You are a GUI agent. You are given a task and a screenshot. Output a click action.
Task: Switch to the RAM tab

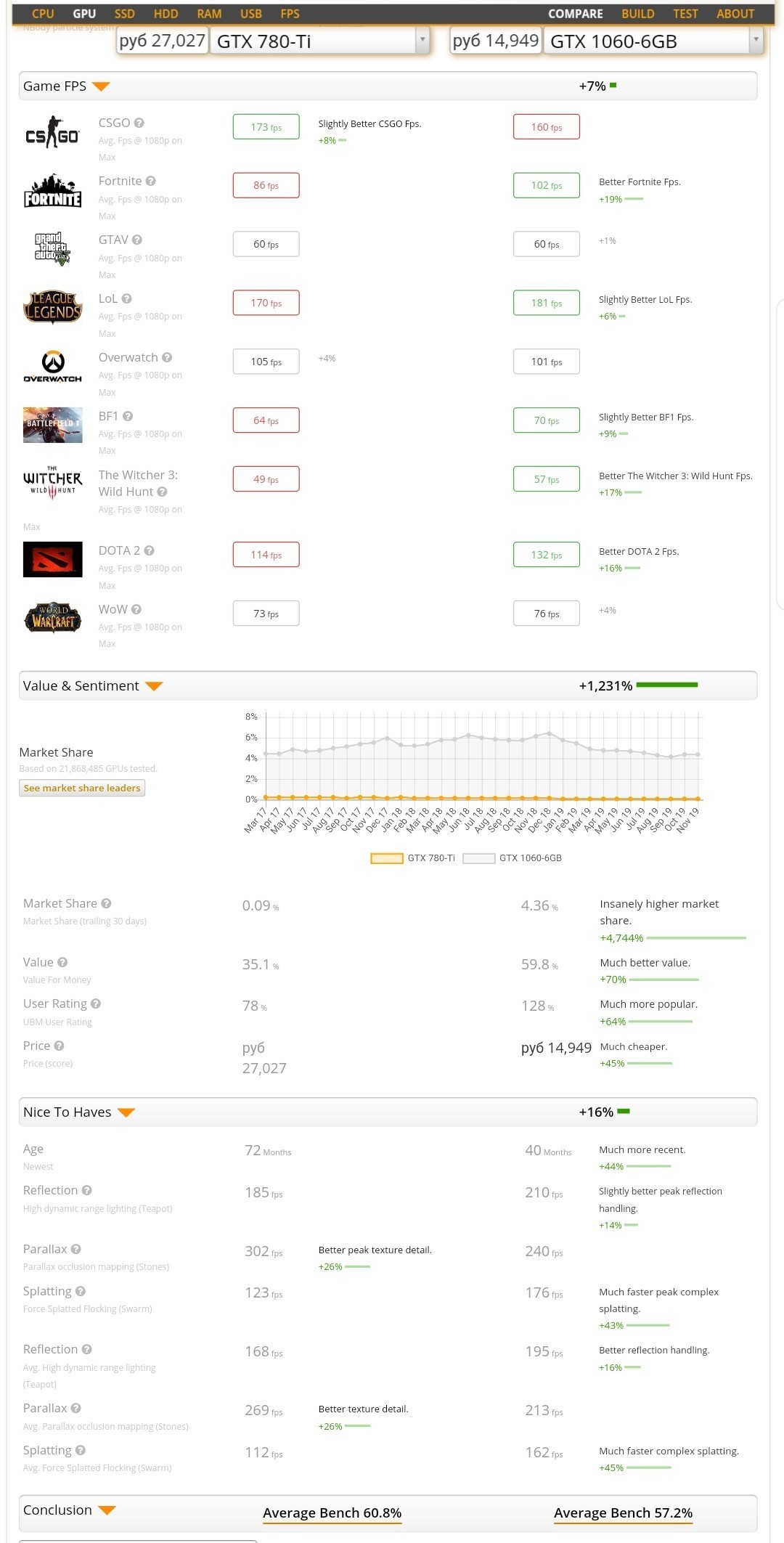coord(210,14)
